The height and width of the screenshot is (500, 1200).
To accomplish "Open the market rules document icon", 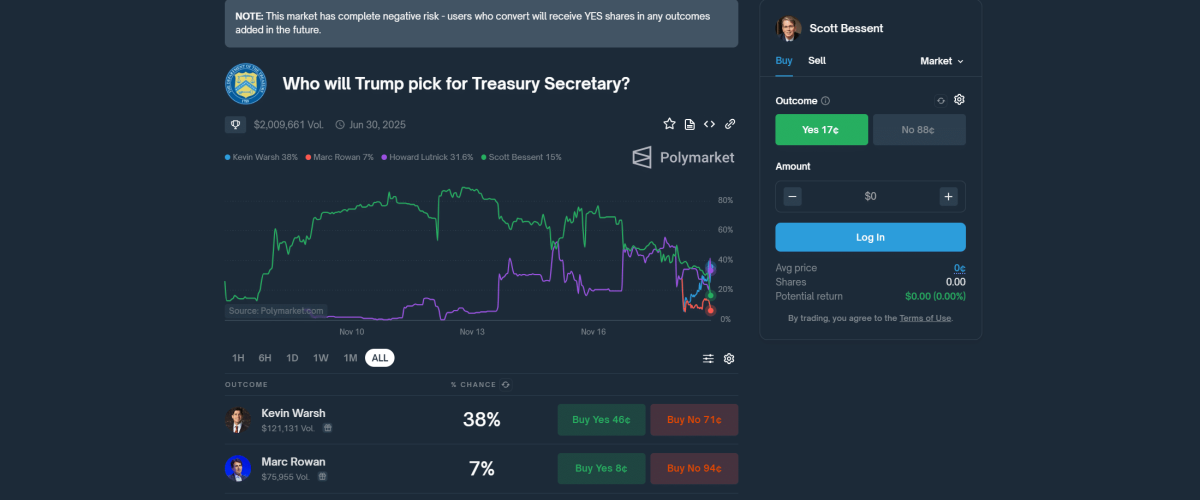I will click(x=690, y=124).
